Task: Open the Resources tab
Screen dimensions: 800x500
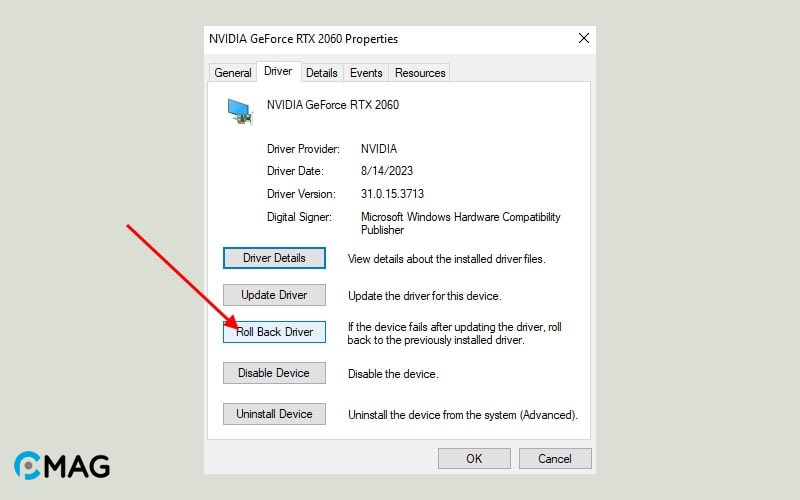Action: coord(420,73)
